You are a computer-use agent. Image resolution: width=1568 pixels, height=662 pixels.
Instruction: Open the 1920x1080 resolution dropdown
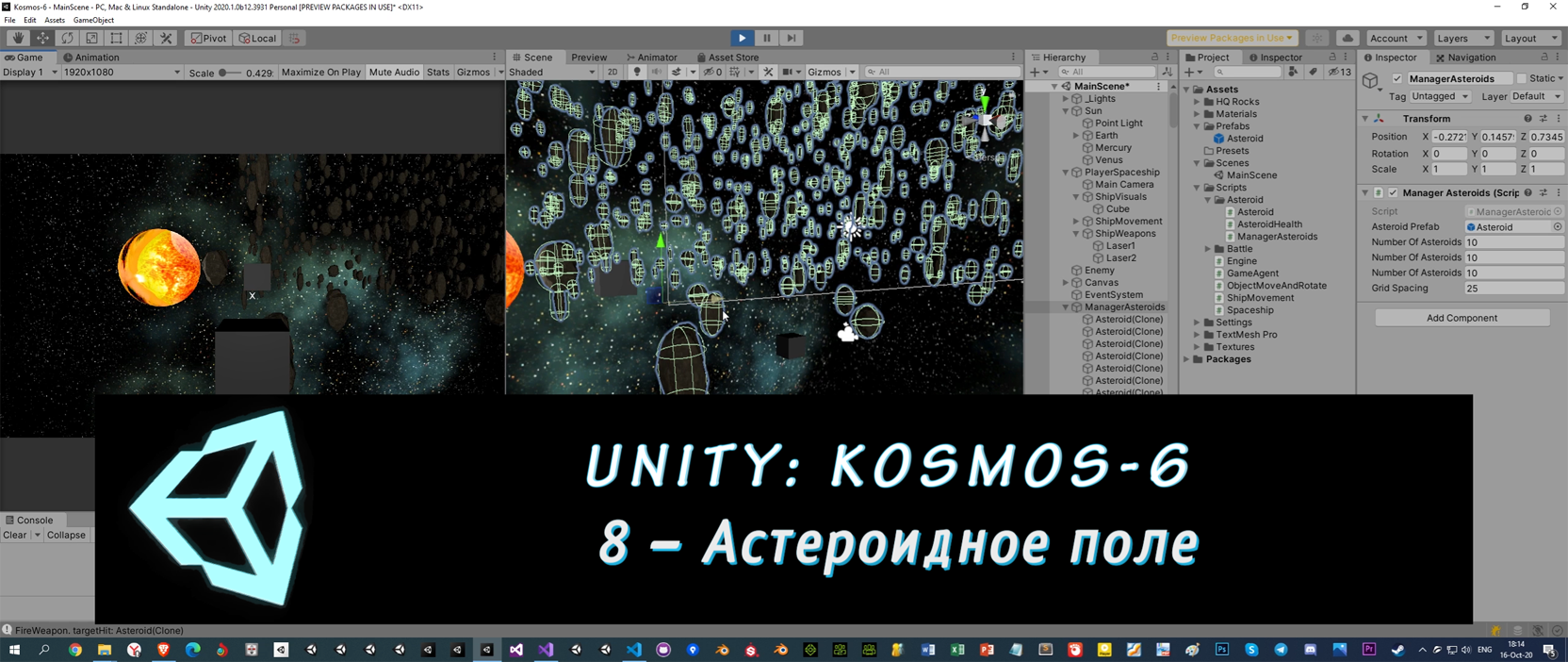[122, 73]
